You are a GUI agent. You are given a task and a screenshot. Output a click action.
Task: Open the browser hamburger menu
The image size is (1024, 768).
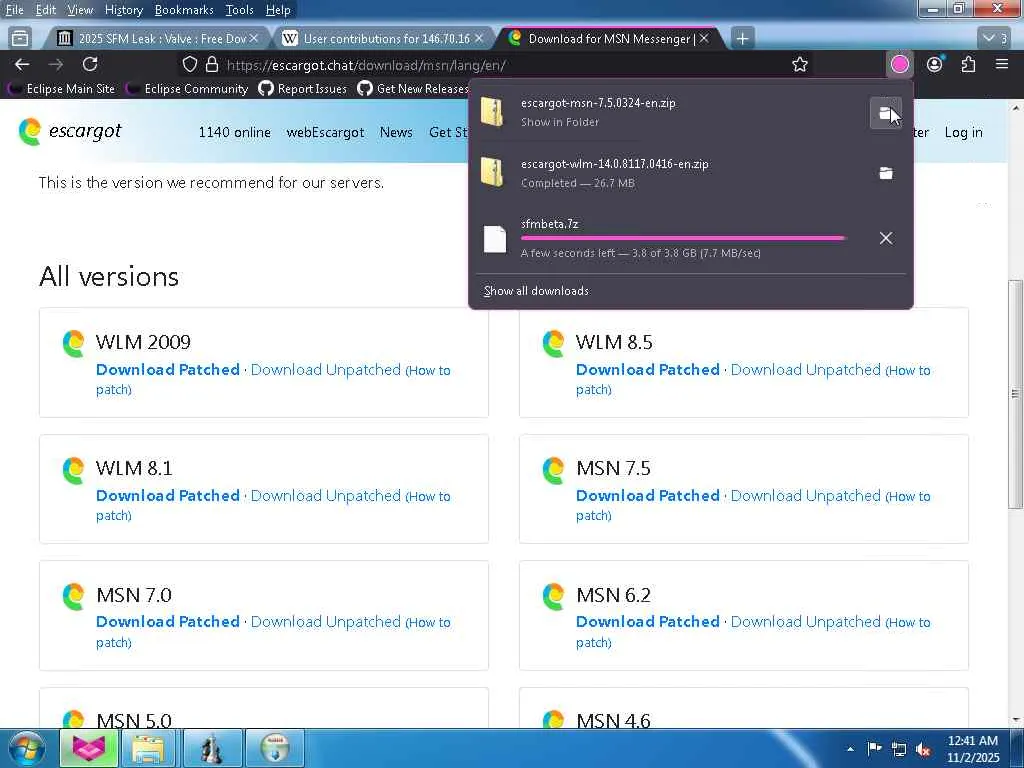1002,64
